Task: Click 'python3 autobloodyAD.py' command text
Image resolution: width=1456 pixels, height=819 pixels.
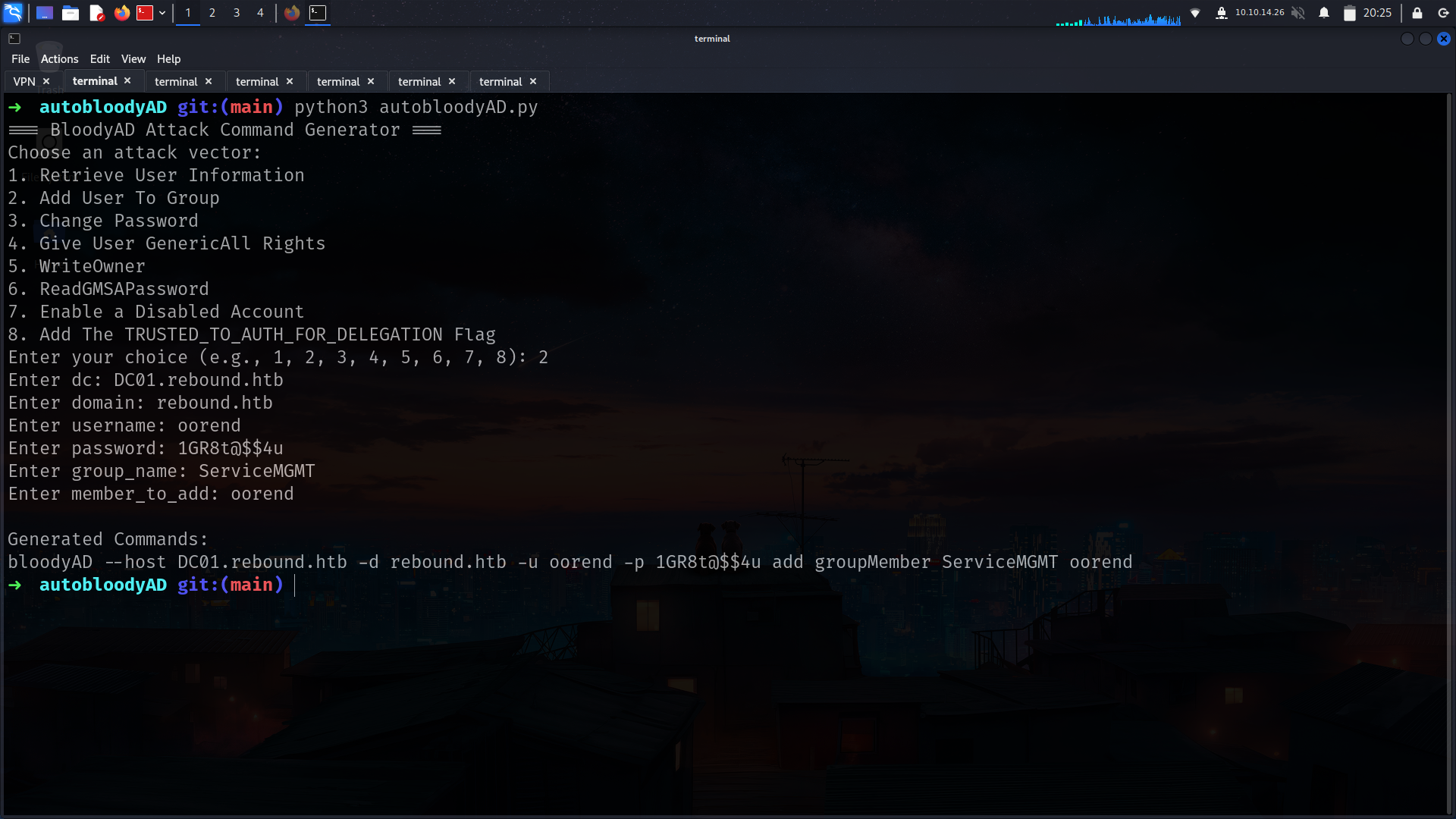Action: click(x=416, y=107)
